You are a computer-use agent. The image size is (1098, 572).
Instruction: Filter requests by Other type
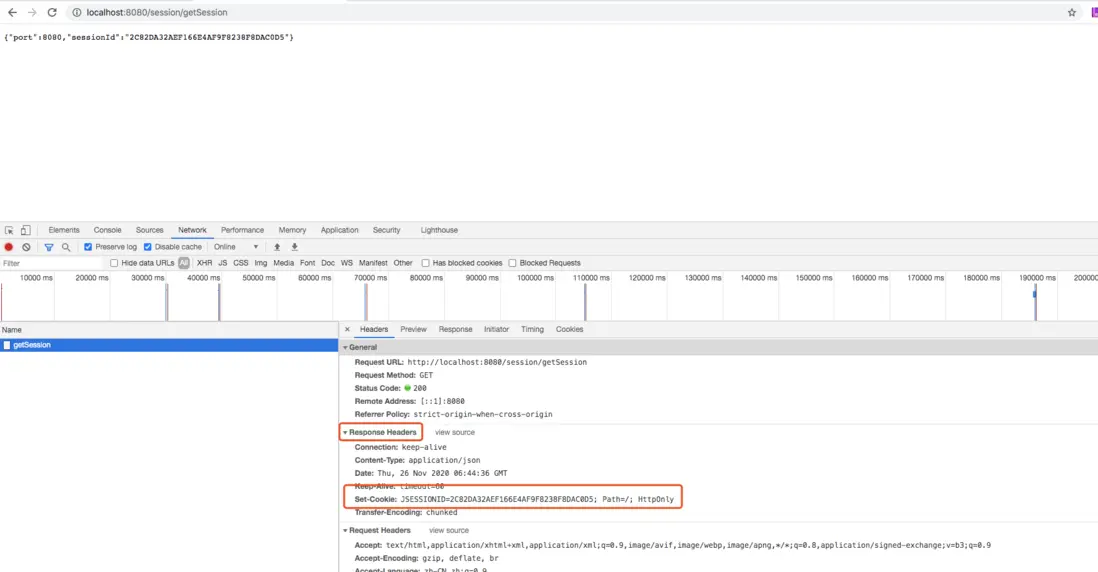pyautogui.click(x=403, y=263)
